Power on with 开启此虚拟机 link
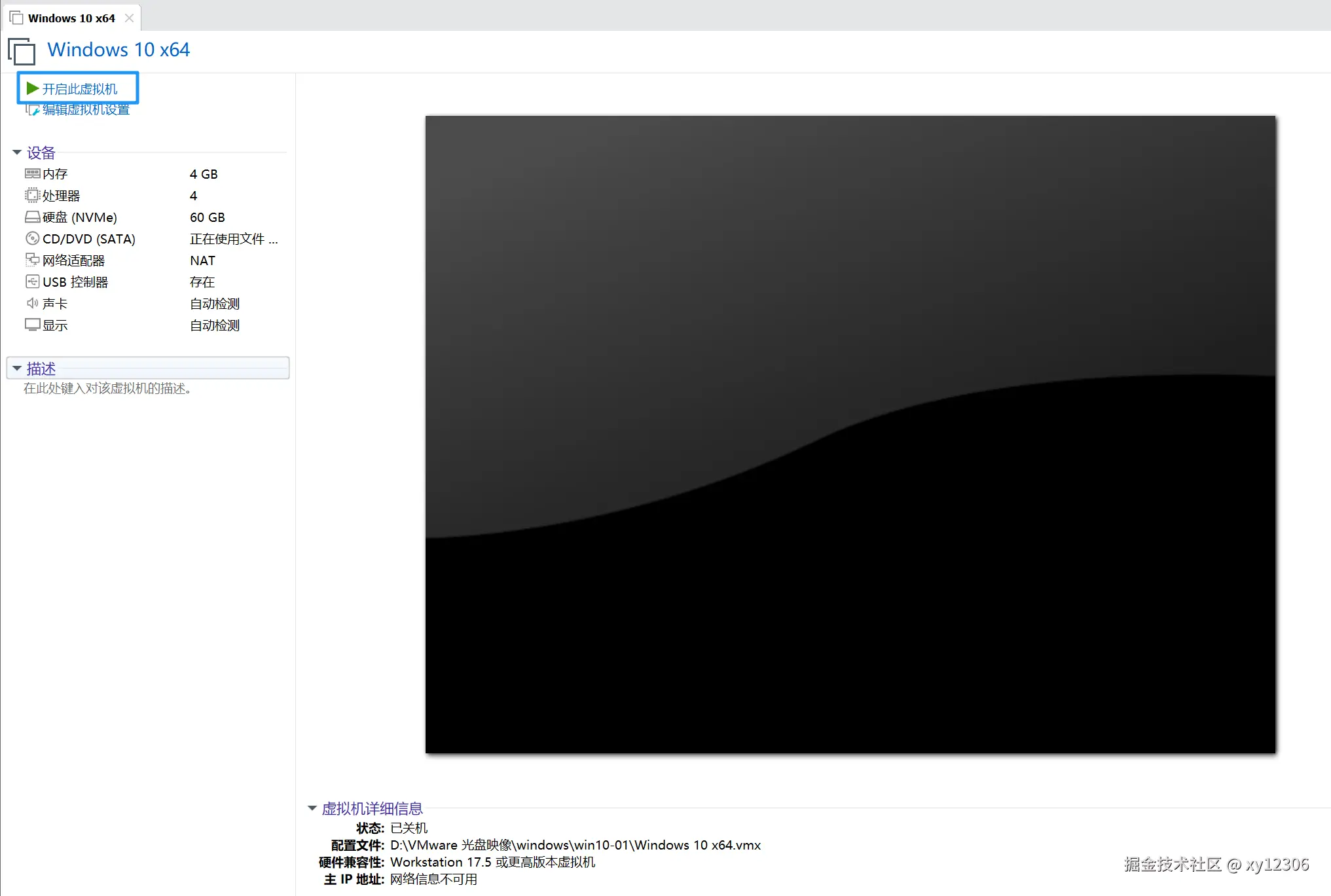The height and width of the screenshot is (896, 1331). click(x=80, y=89)
